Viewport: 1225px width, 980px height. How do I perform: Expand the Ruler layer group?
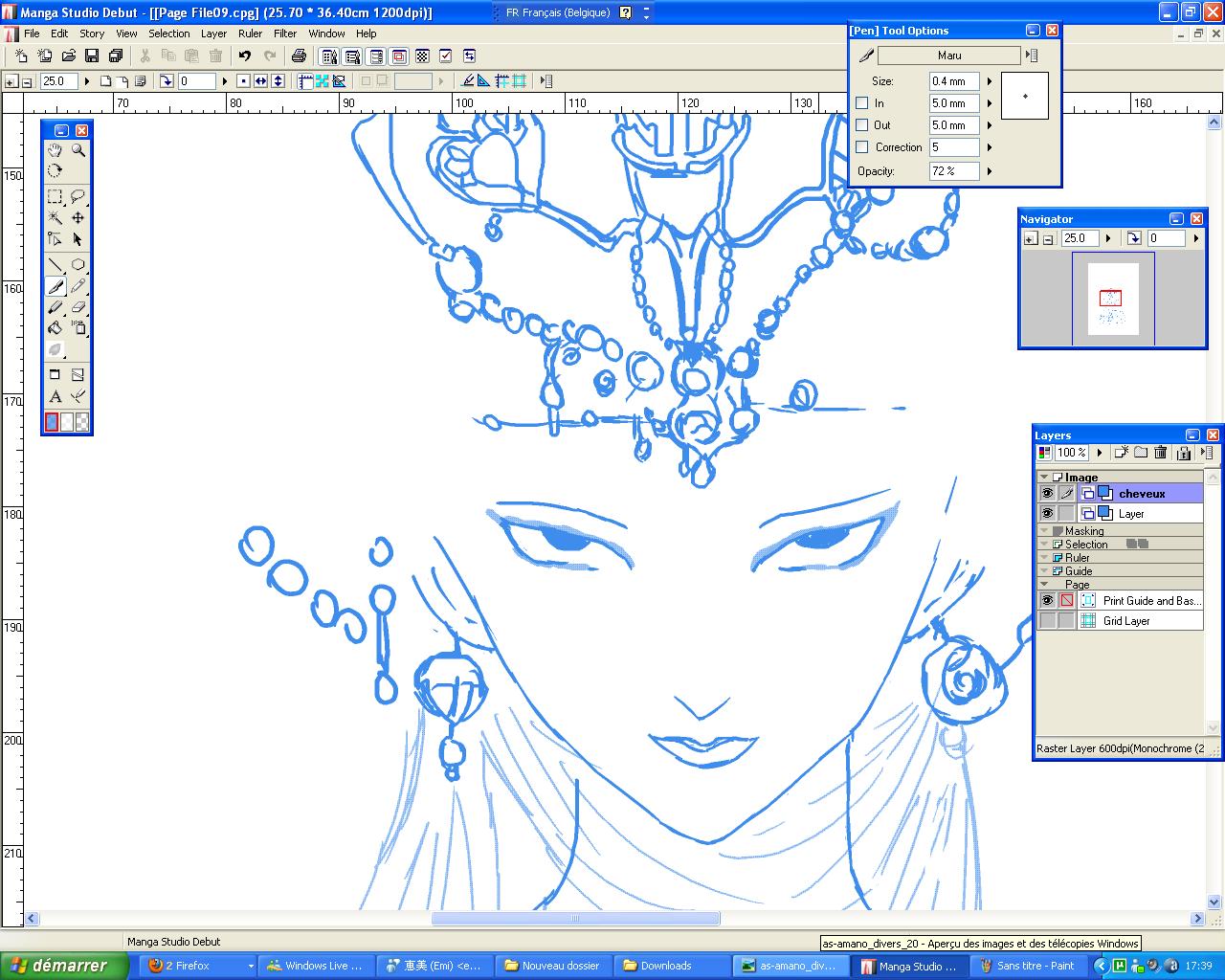click(1044, 557)
